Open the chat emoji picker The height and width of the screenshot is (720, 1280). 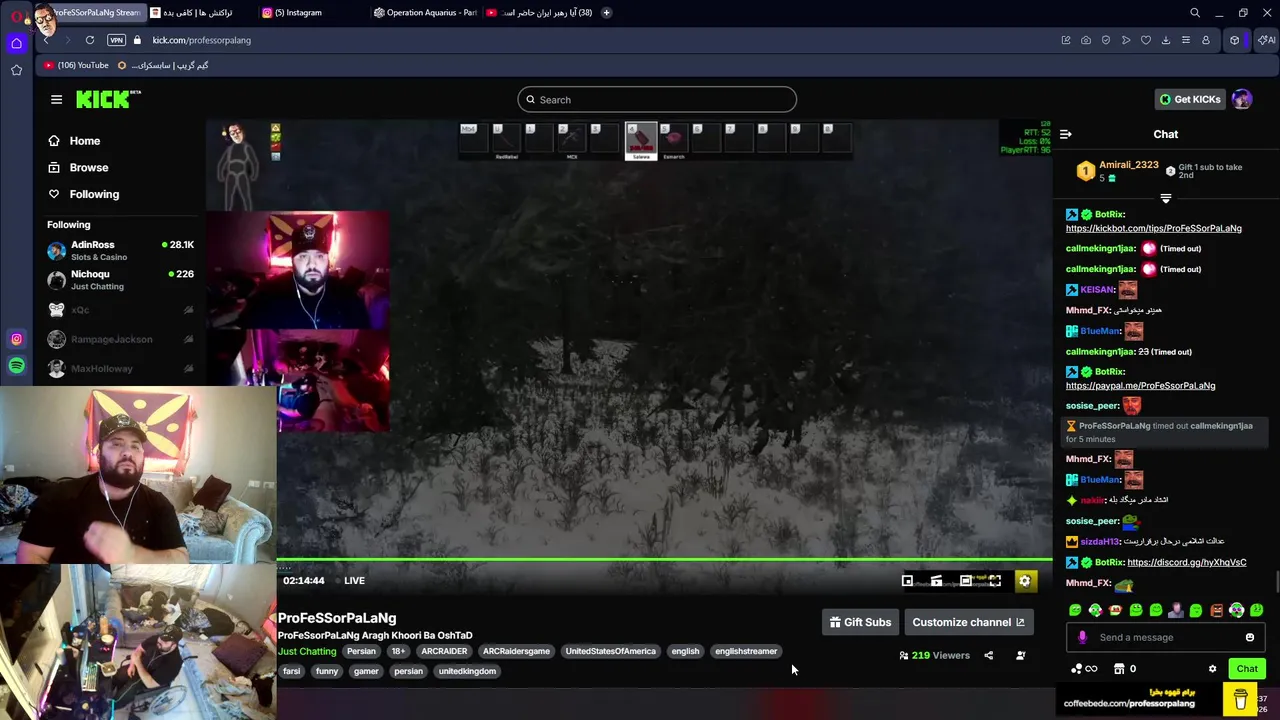1249,637
